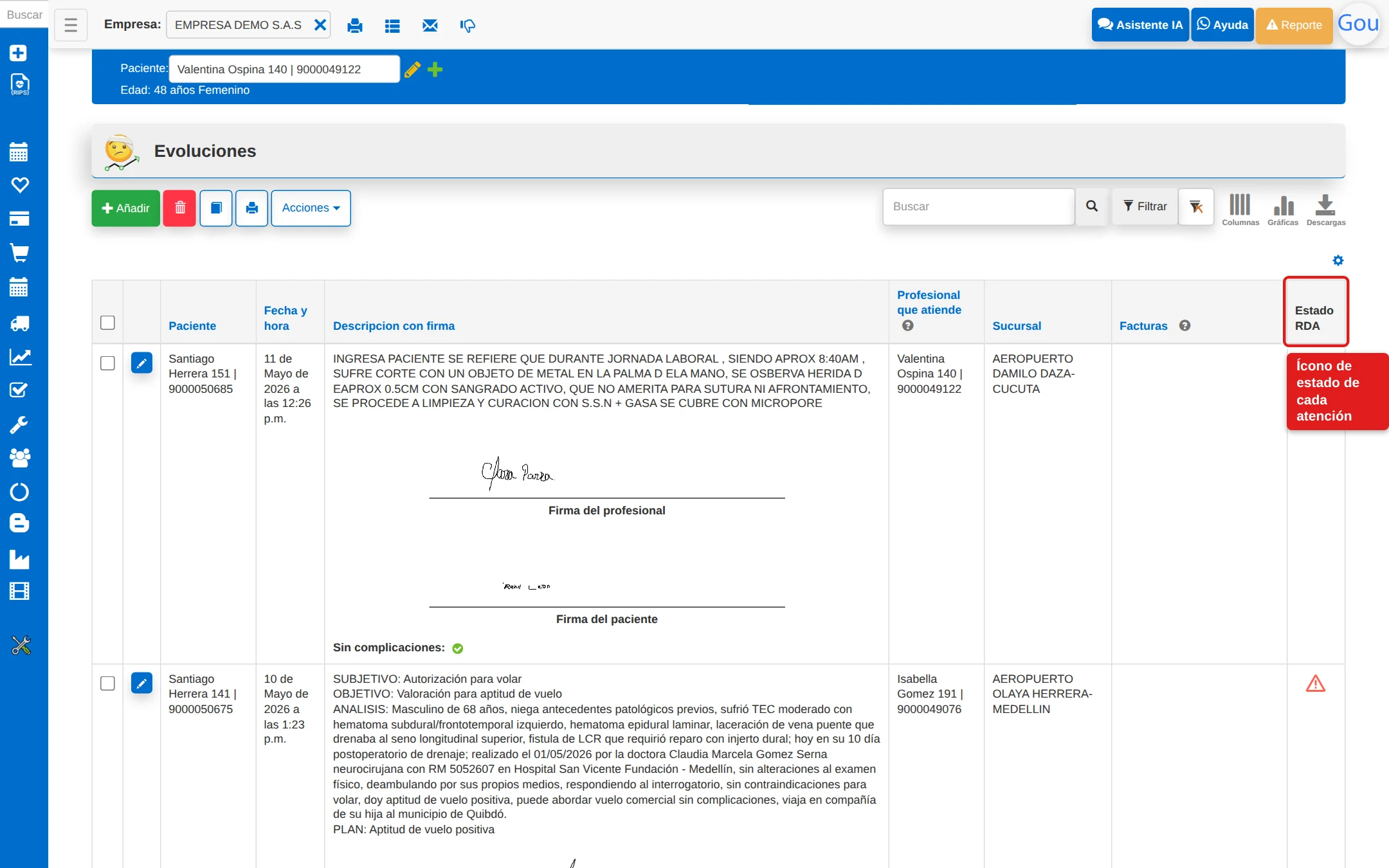The width and height of the screenshot is (1389, 868).
Task: Edit the Santiago Herrera 151 evolution row
Action: point(141,363)
